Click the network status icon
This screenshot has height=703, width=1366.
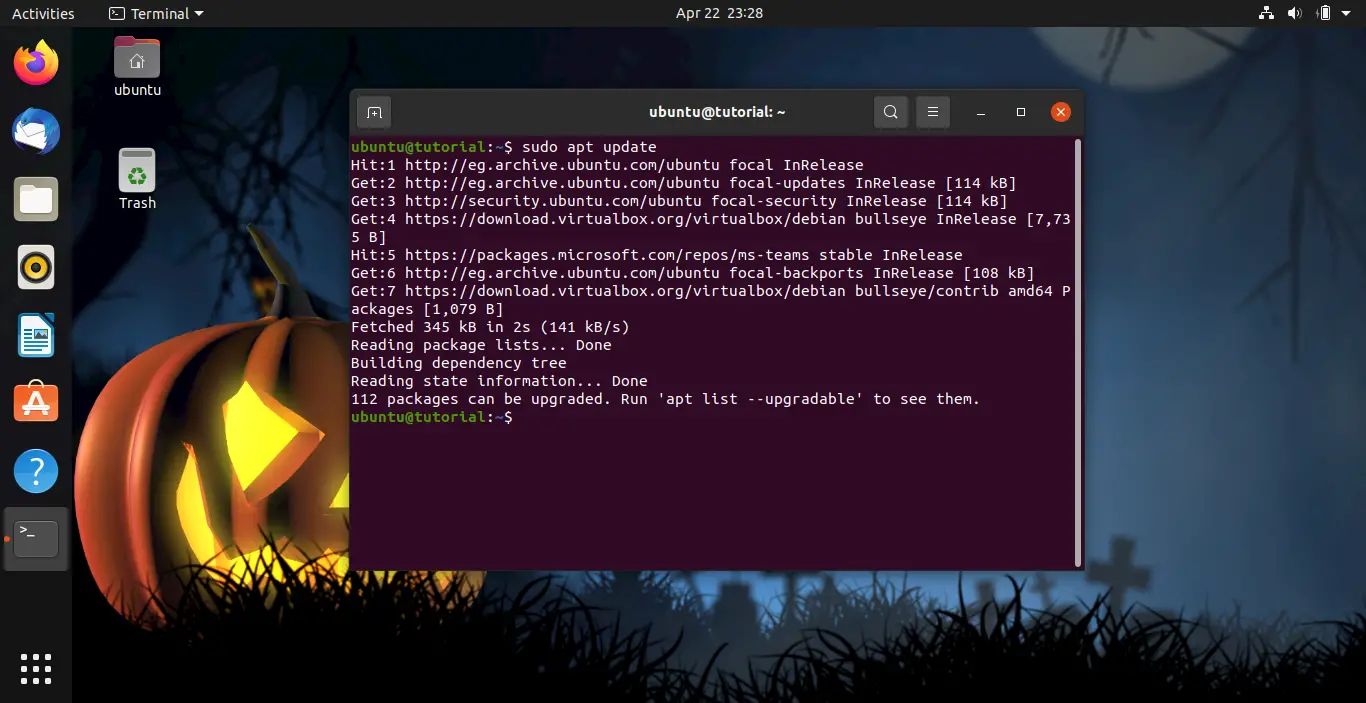1267,13
